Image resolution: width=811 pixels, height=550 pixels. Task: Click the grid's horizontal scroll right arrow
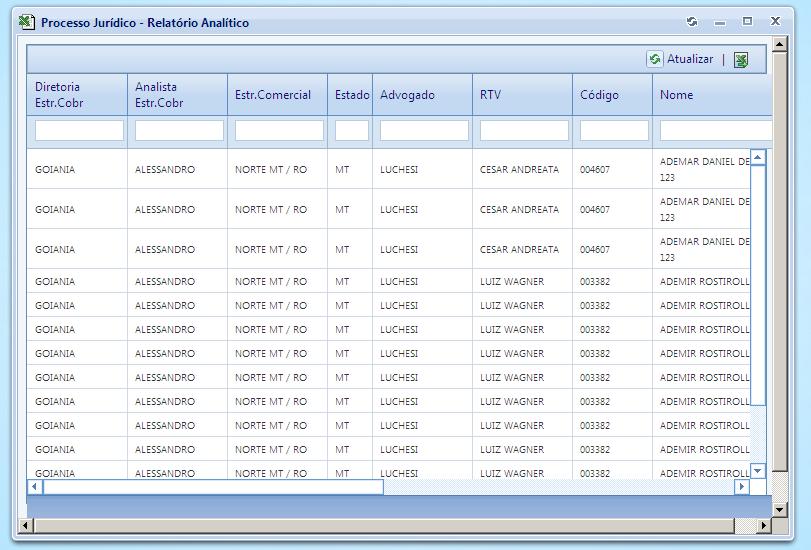pyautogui.click(x=741, y=487)
